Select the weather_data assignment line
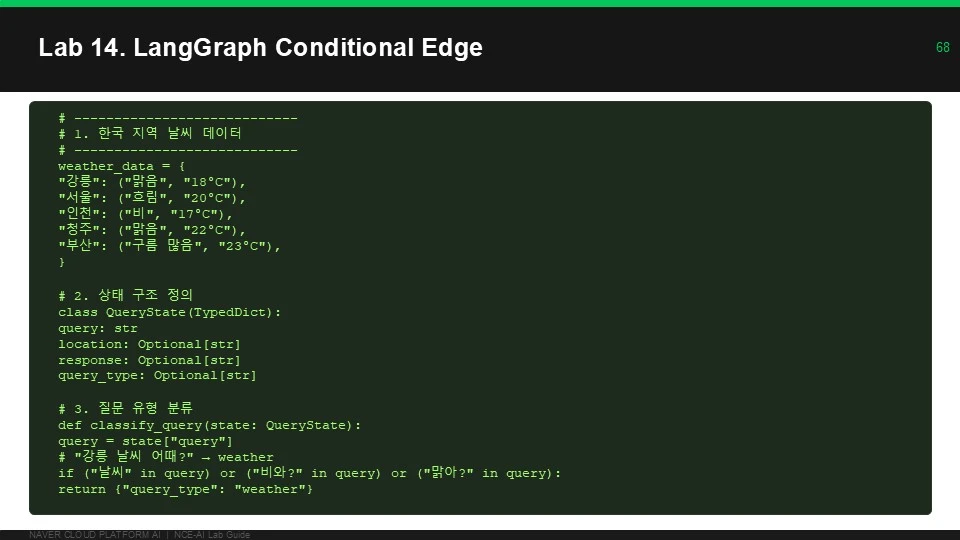Viewport: 960px width, 540px height. coord(121,166)
